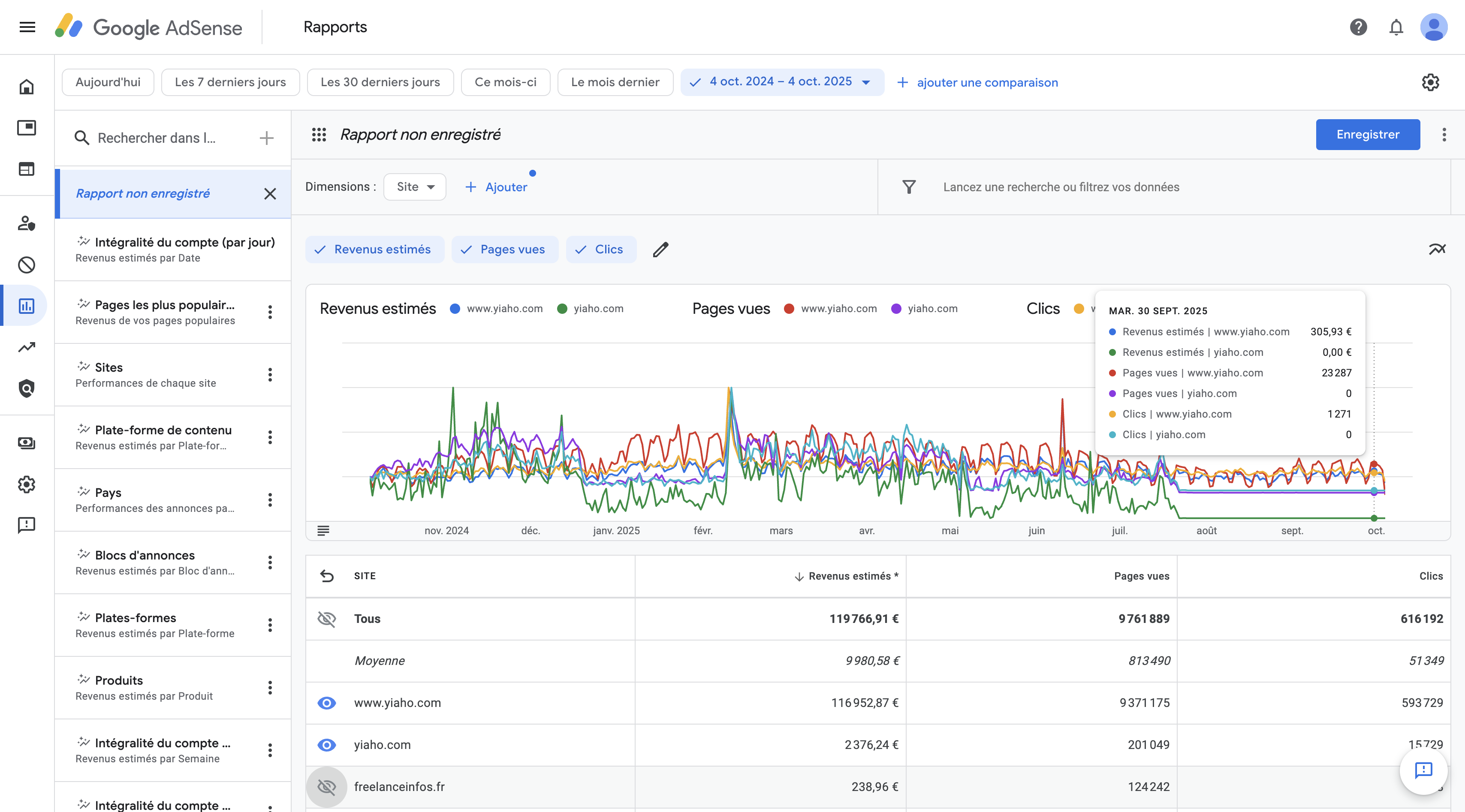This screenshot has width=1465, height=812.
Task: Click blue www.yiaho.com legend dot
Action: 455,309
